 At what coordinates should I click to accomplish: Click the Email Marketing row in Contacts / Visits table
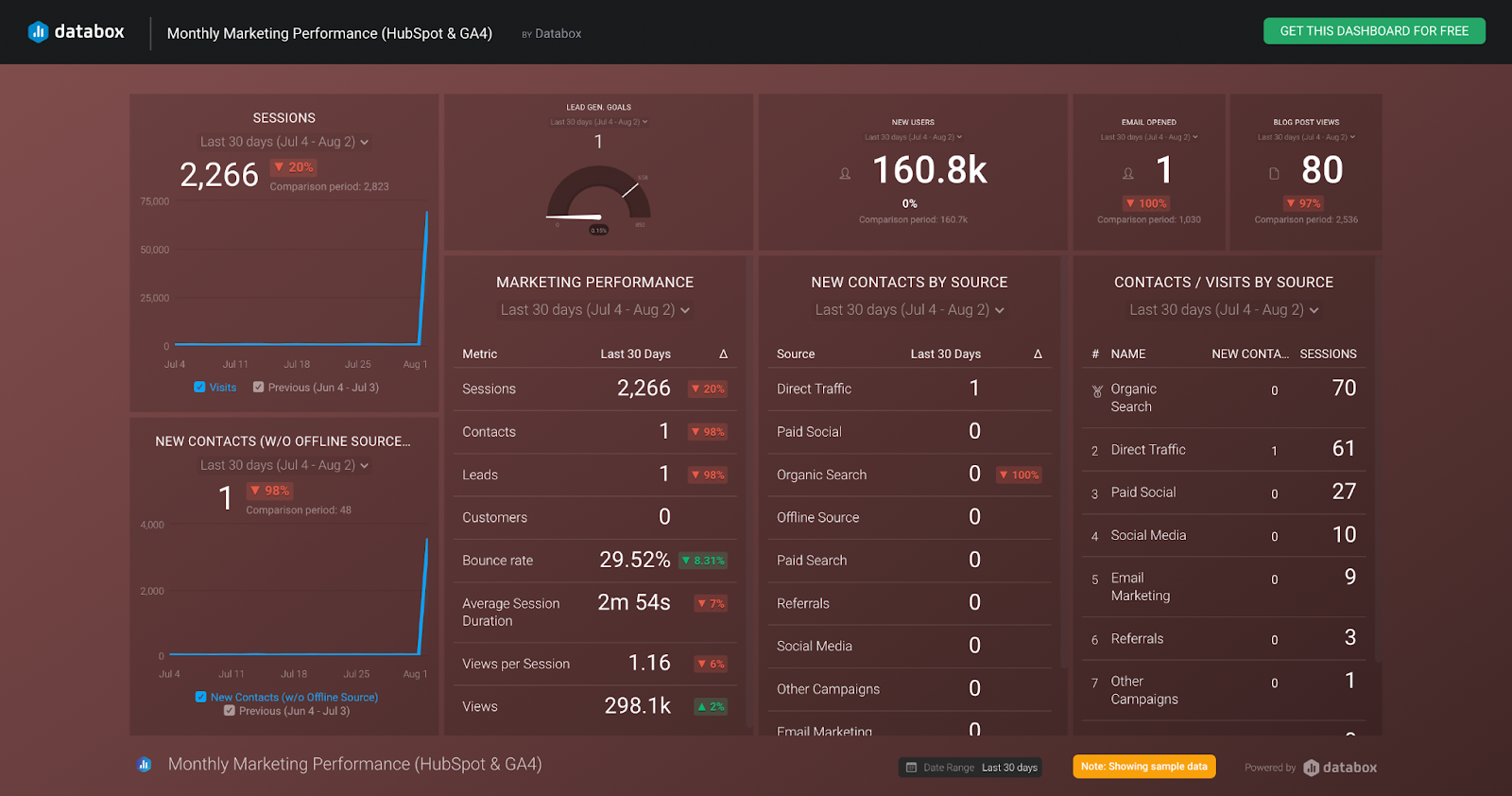pos(1224,587)
